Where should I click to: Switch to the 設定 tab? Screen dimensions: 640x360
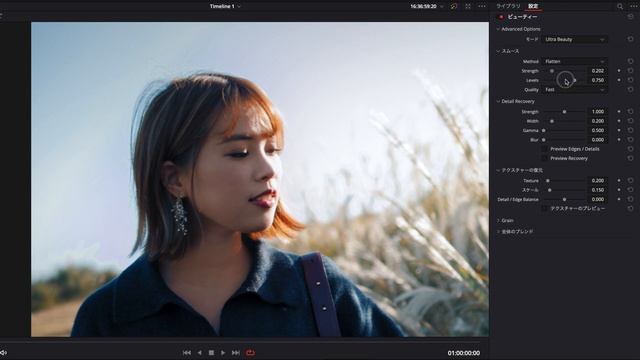[533, 6]
